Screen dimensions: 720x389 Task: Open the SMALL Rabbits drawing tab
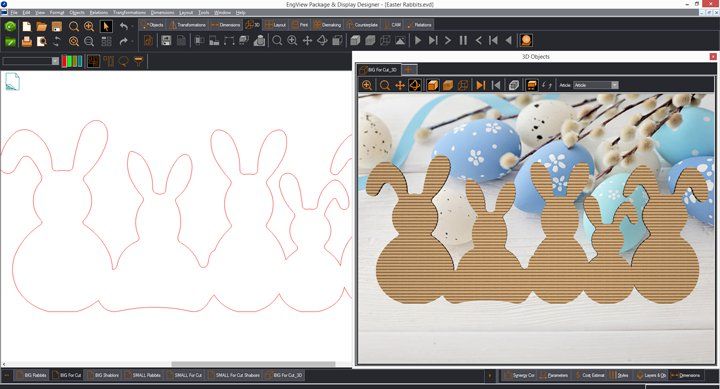pos(143,375)
